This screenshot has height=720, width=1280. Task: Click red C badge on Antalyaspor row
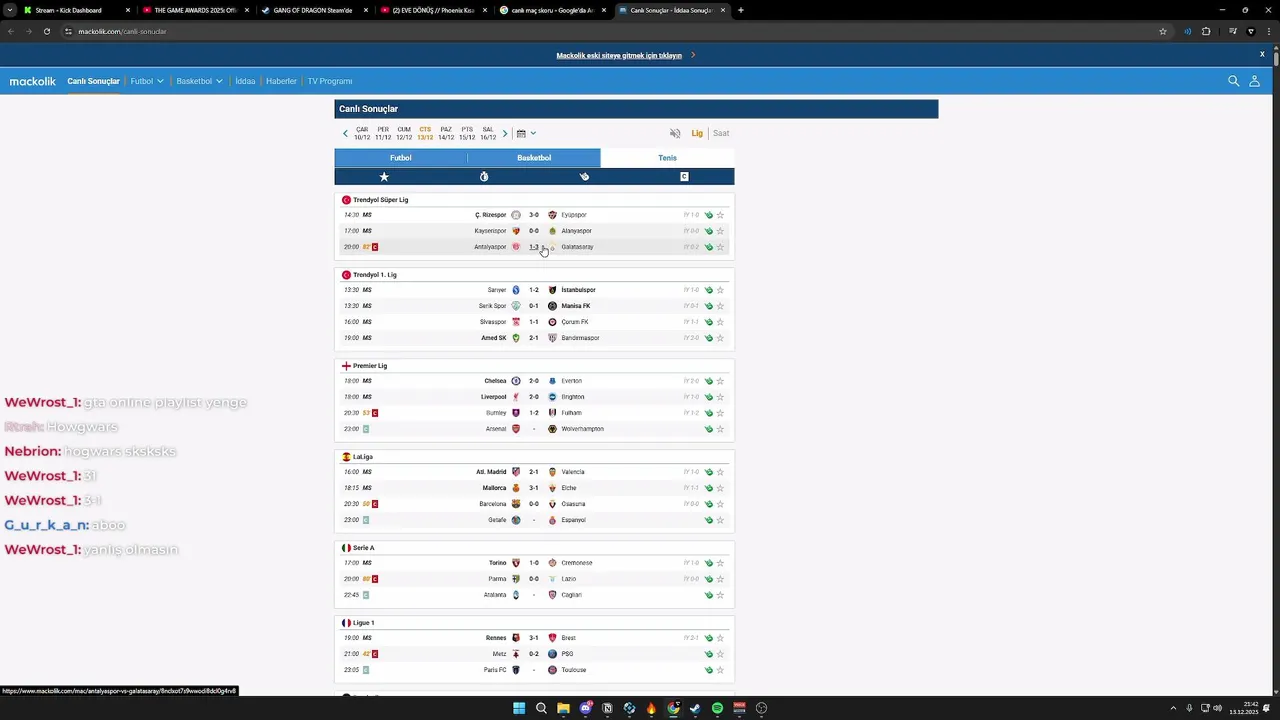click(x=375, y=247)
